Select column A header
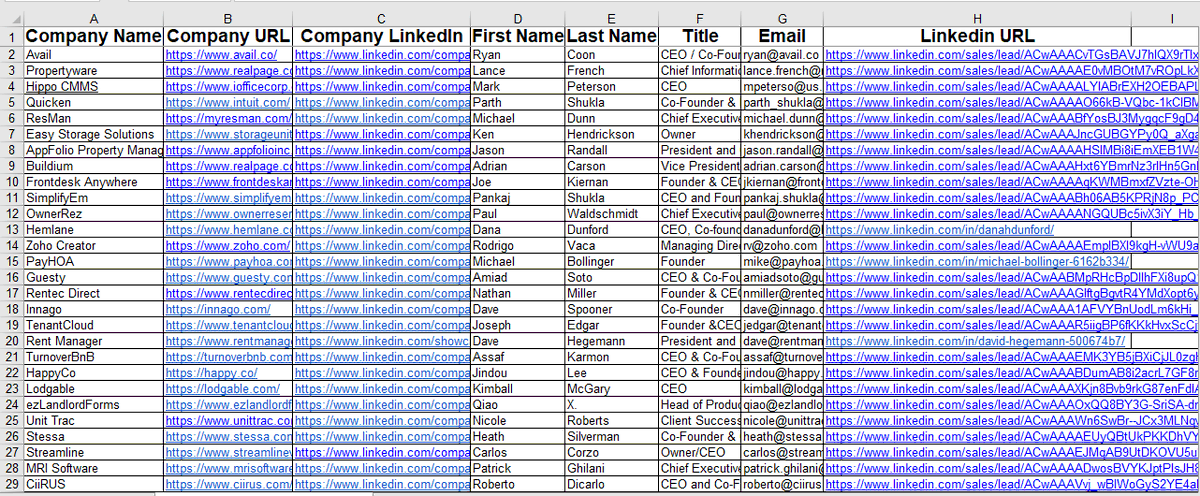The image size is (1200, 496). 93,18
